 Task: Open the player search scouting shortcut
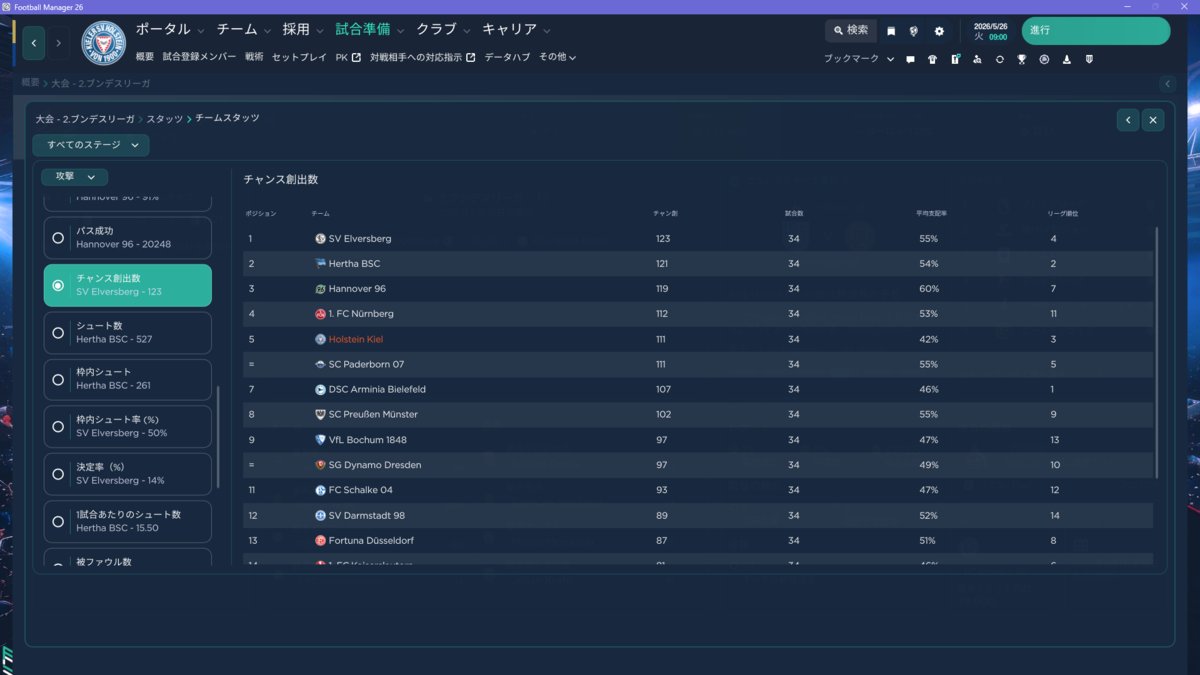(x=977, y=59)
